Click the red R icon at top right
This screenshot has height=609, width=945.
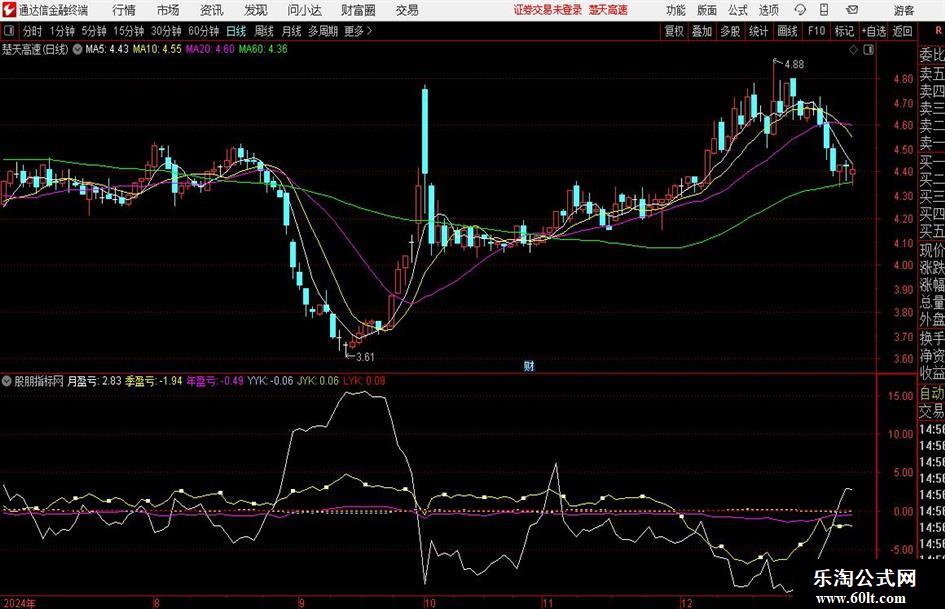[938, 30]
